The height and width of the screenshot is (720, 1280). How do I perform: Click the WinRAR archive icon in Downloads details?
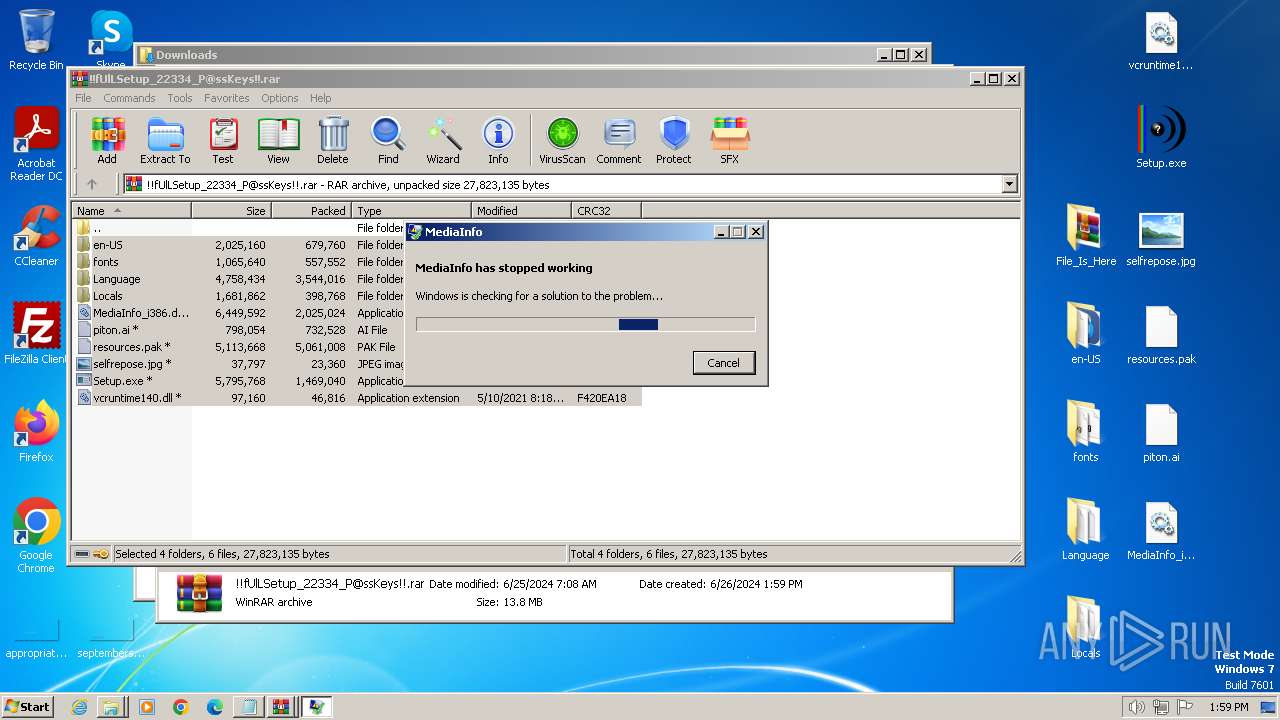199,593
